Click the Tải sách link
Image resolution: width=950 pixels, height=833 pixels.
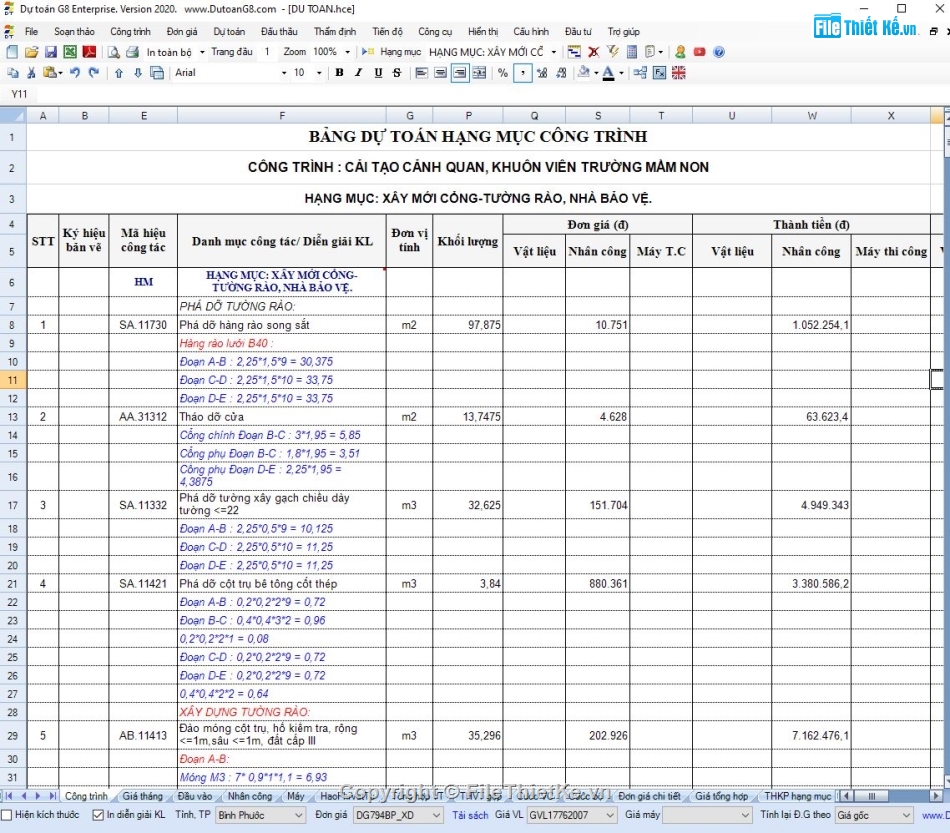[470, 815]
